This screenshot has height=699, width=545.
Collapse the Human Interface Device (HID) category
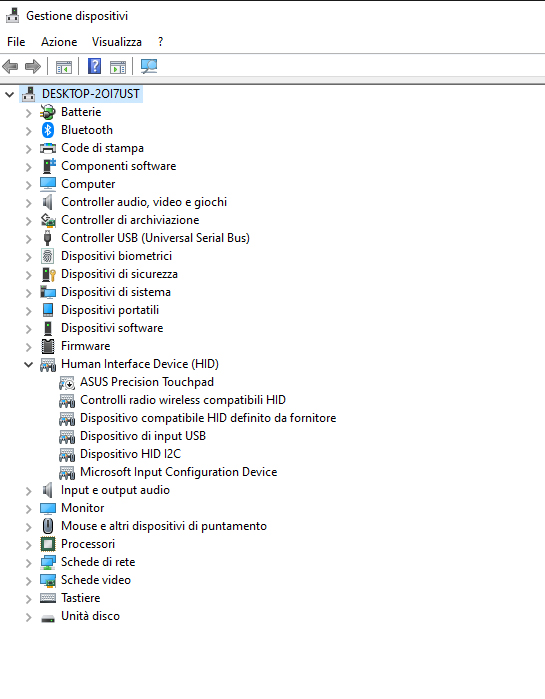[29, 365]
